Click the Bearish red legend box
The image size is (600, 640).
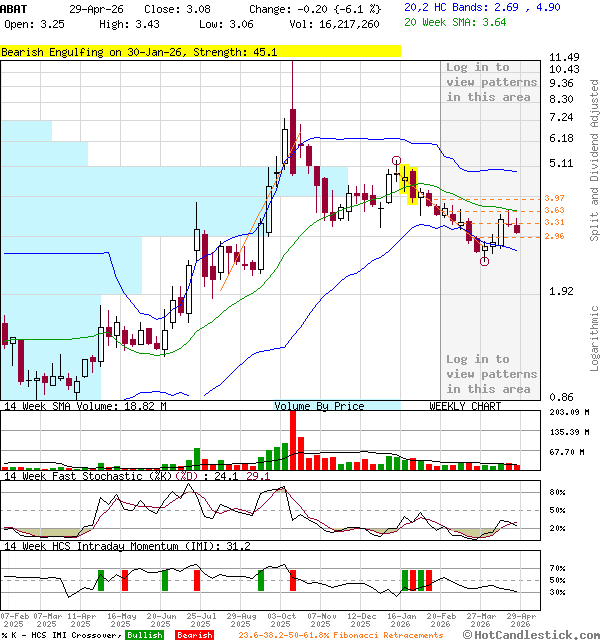tap(196, 635)
